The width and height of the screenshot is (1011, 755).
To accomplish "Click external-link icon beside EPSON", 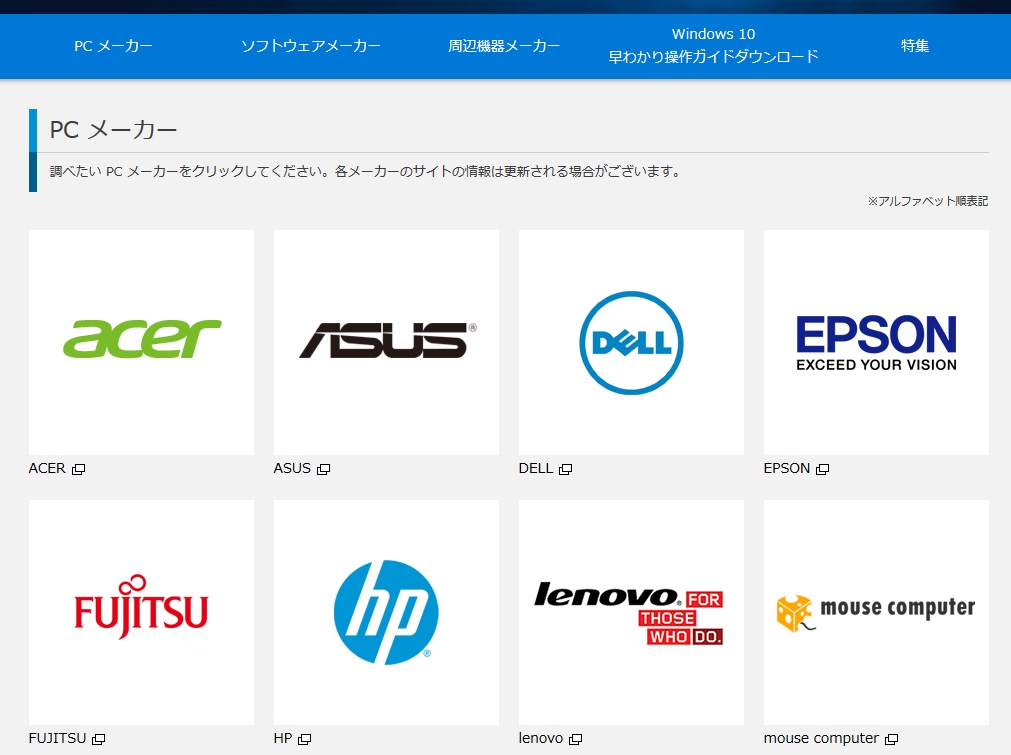I will point(823,469).
